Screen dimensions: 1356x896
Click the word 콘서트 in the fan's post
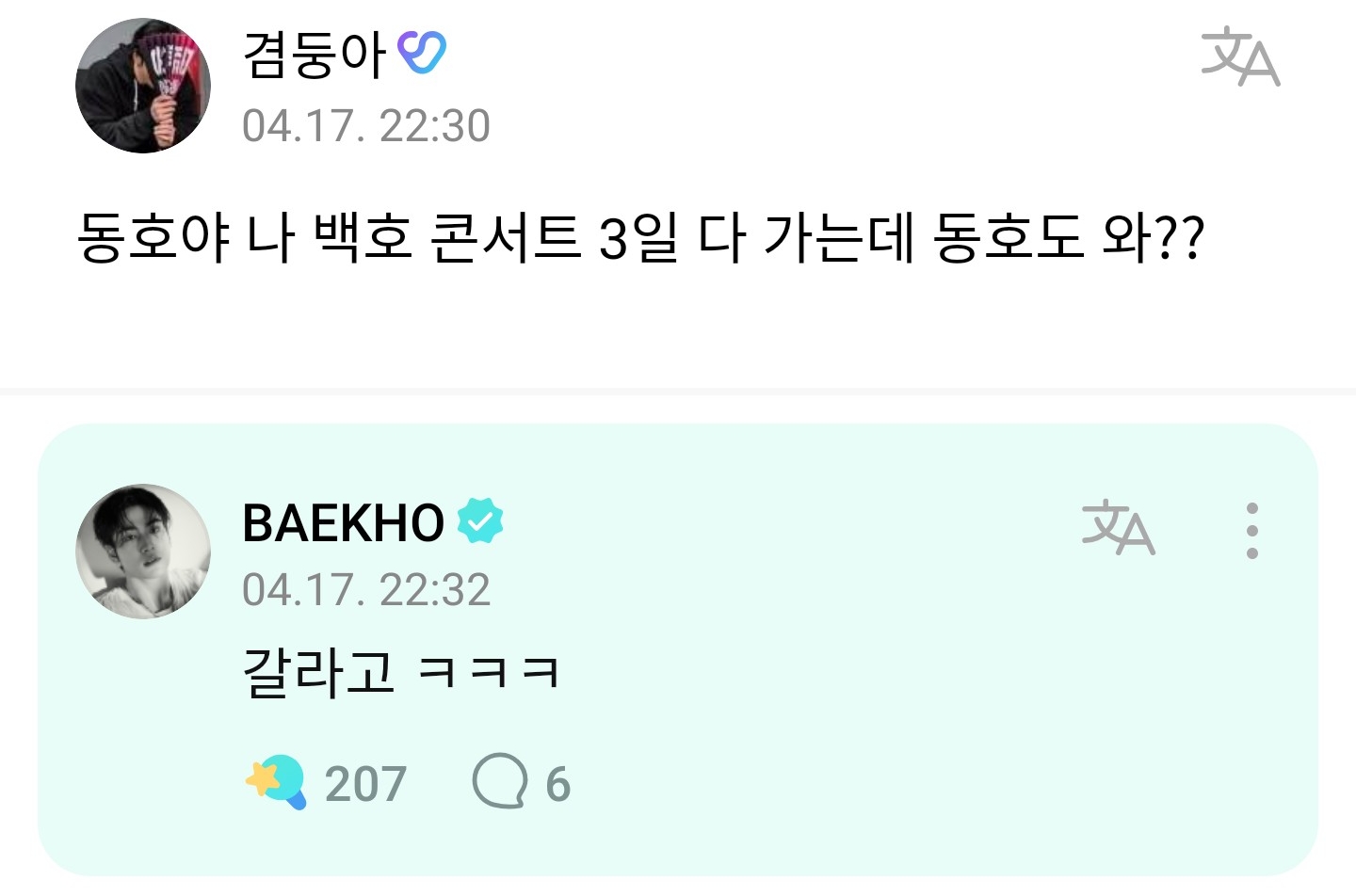tap(504, 237)
